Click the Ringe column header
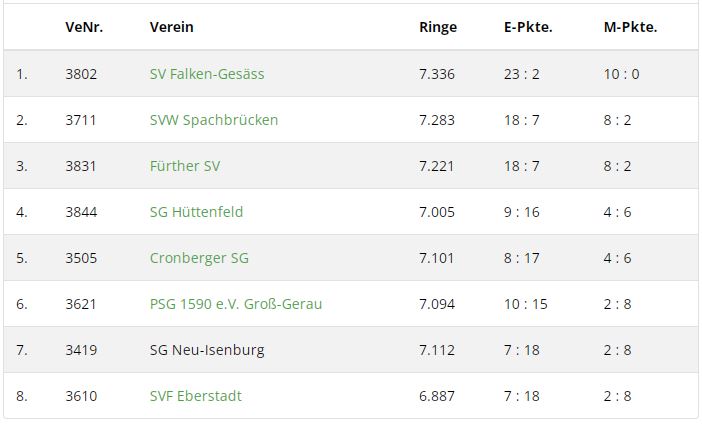This screenshot has width=702, height=424. (x=438, y=27)
